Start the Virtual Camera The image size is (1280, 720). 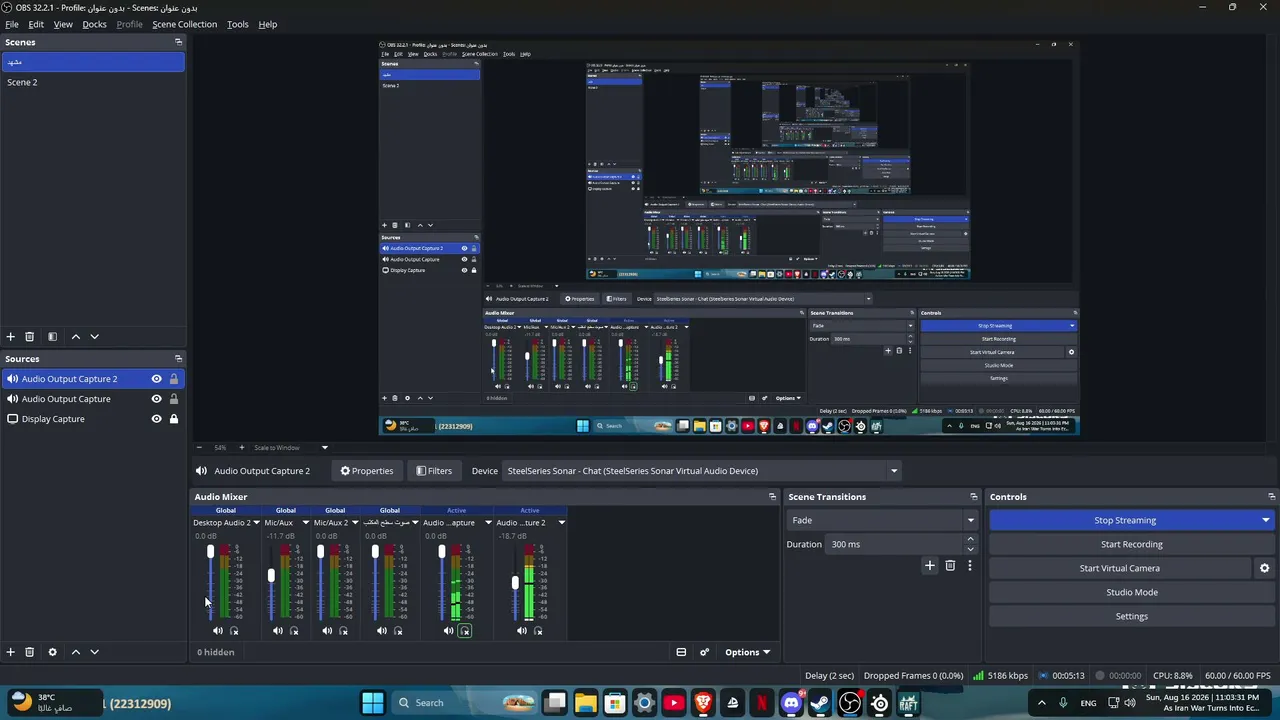click(1120, 568)
